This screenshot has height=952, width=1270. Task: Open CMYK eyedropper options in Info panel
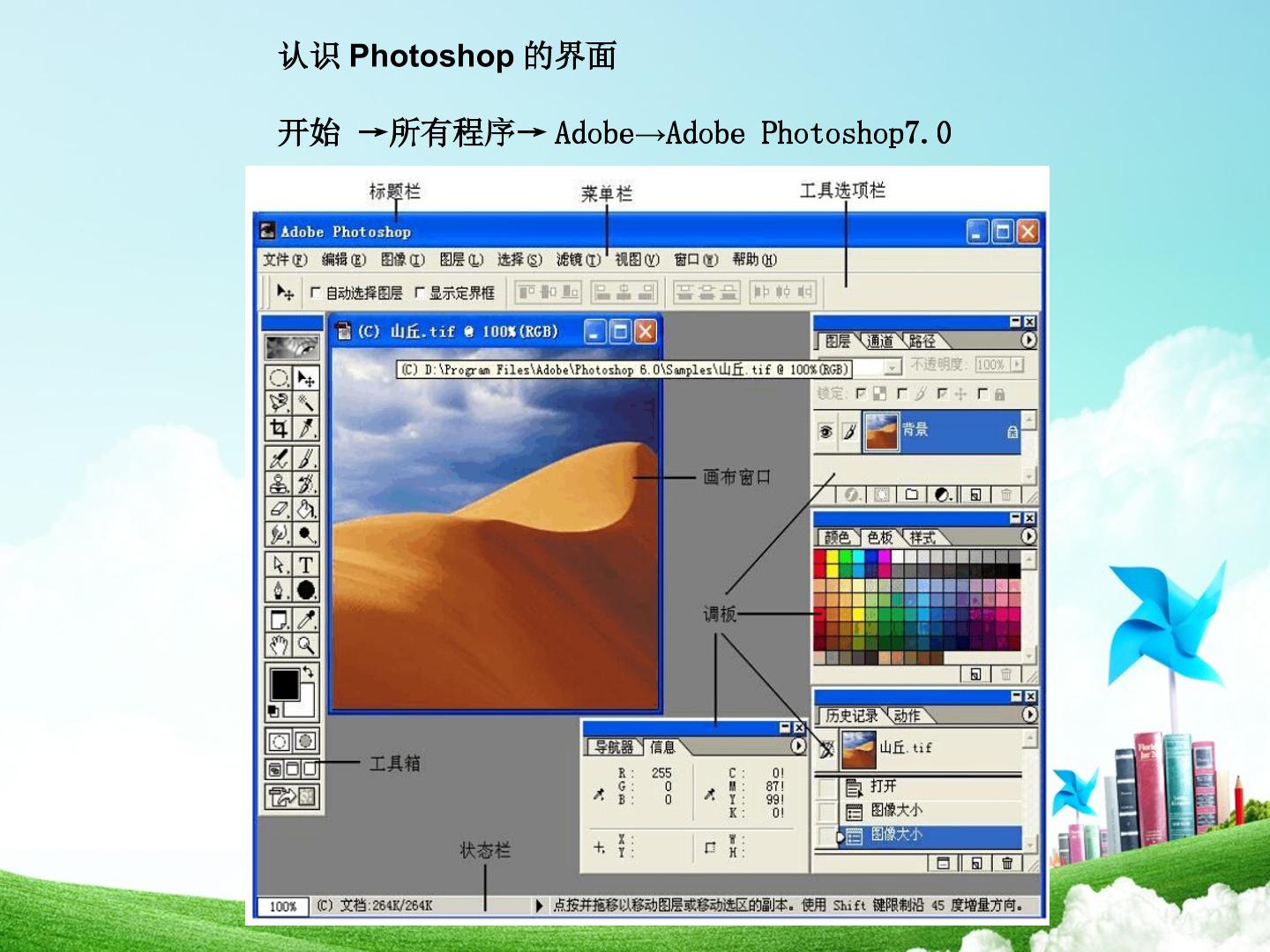coord(710,794)
